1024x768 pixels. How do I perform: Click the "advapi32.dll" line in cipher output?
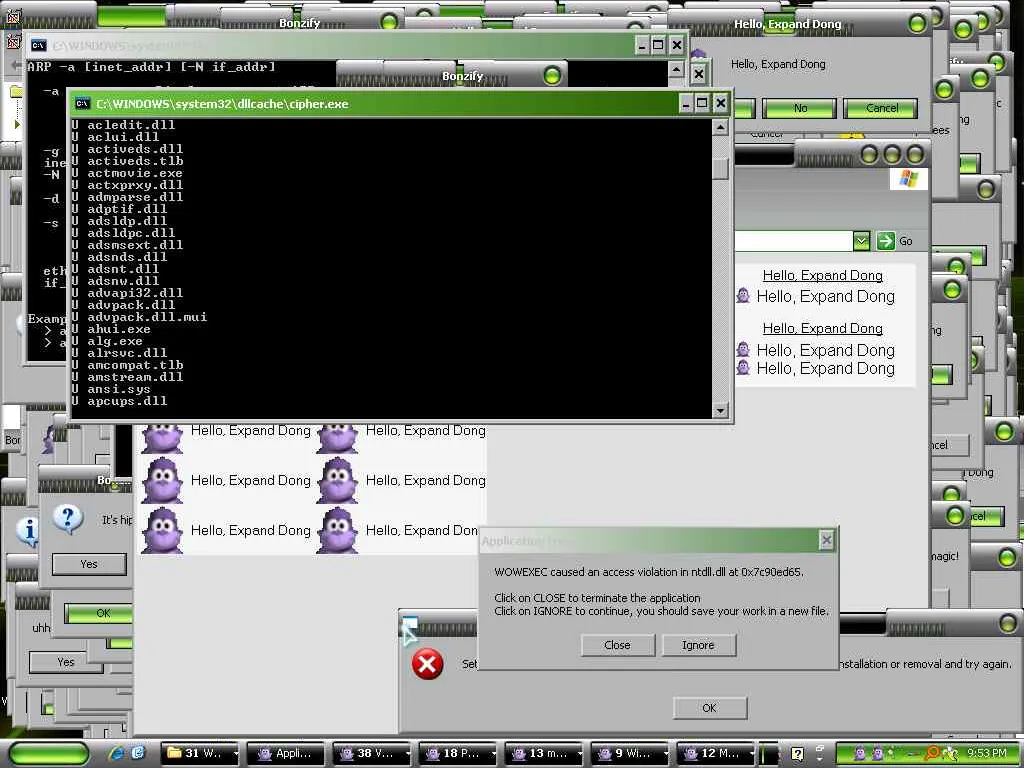click(127, 293)
